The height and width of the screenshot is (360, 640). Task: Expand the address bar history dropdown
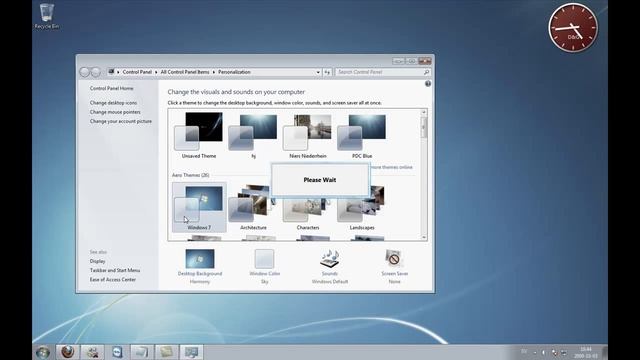pyautogui.click(x=318, y=72)
